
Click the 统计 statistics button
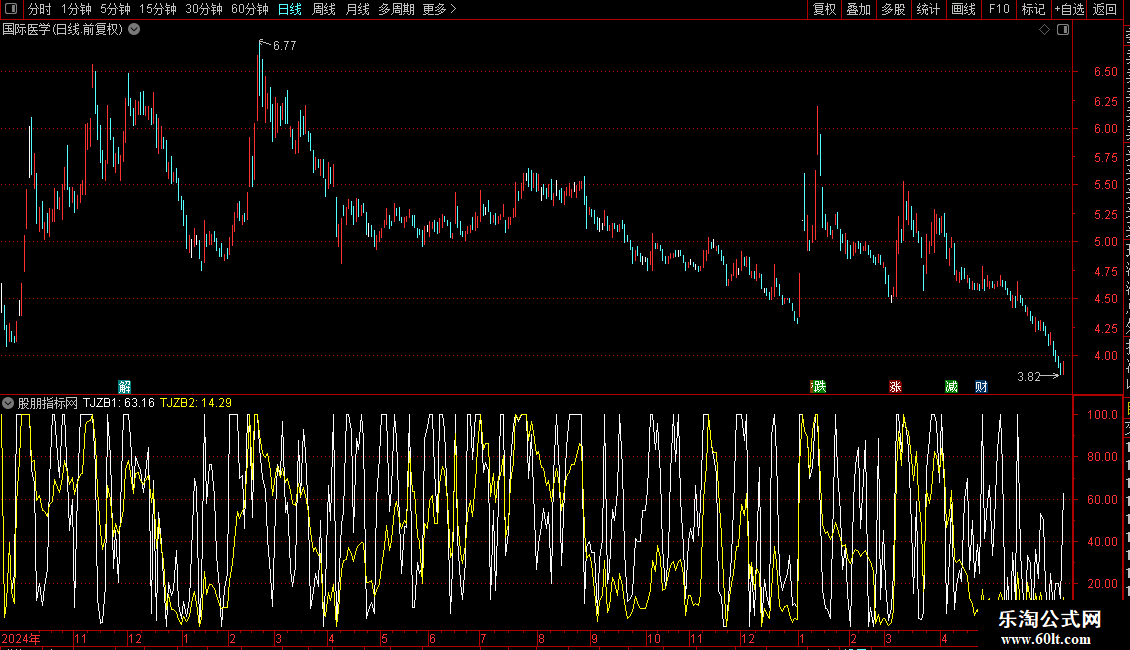(928, 9)
